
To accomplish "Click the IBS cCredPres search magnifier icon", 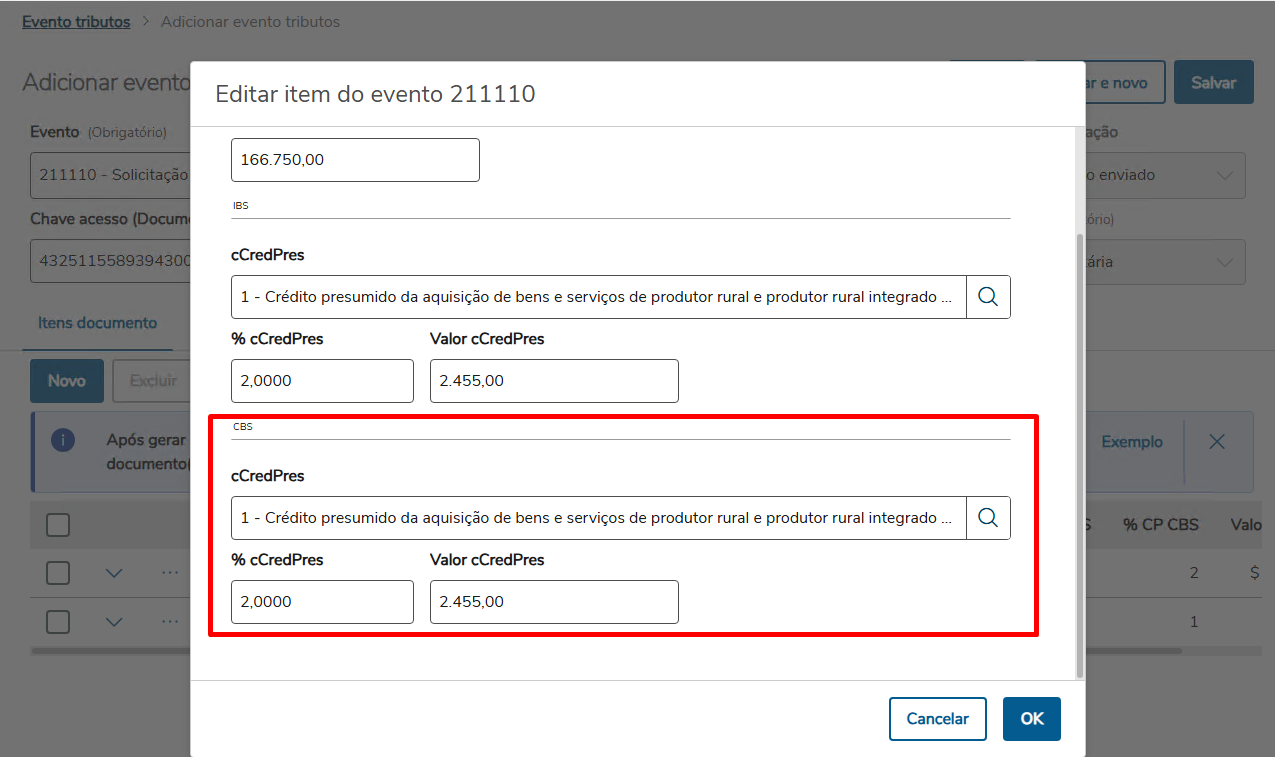I will pyautogui.click(x=988, y=297).
